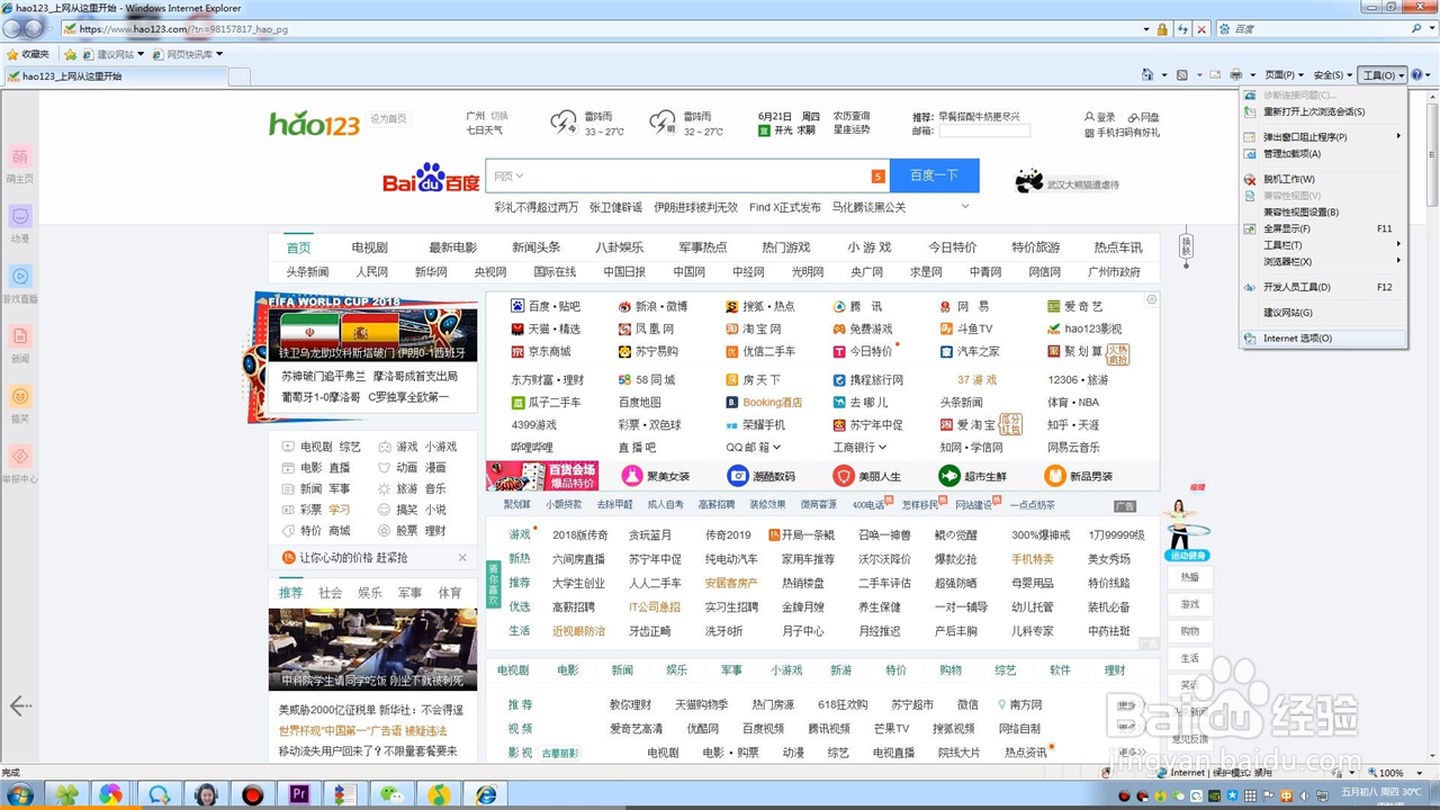
Task: Click the green clover taskbar icon
Action: click(65, 794)
